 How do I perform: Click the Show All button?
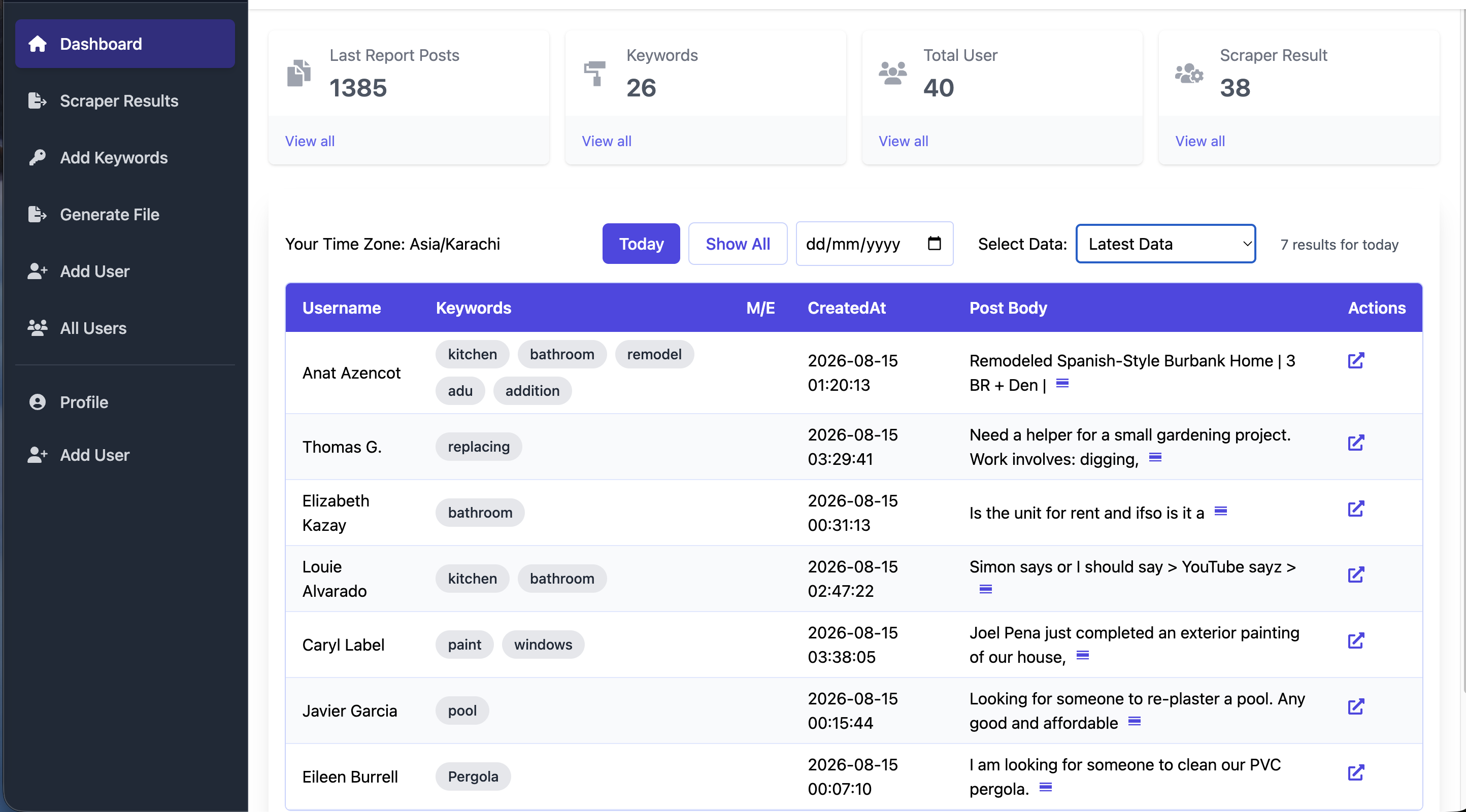(737, 244)
